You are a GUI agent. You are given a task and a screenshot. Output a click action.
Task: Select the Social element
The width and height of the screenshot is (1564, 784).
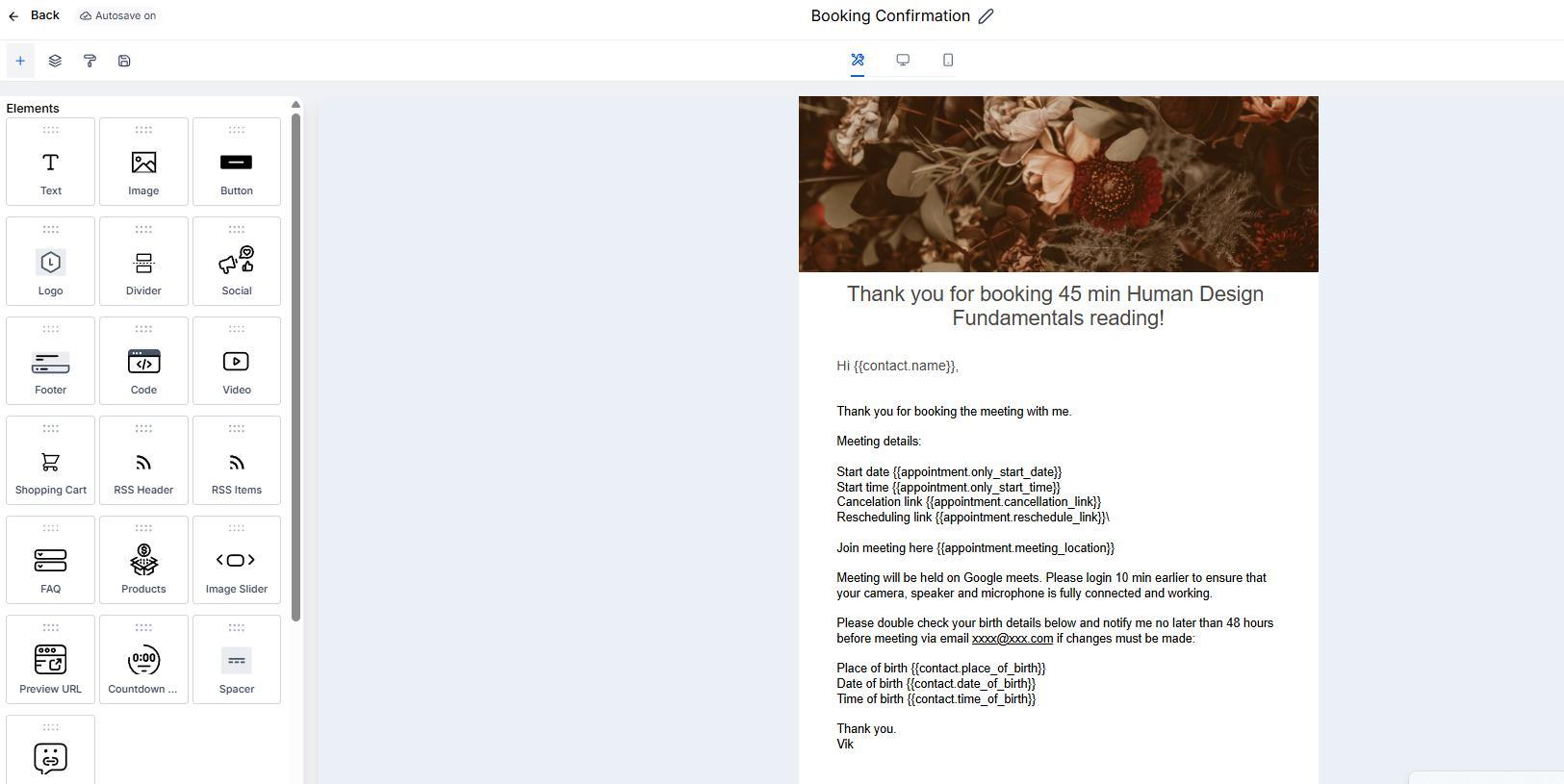click(x=237, y=262)
